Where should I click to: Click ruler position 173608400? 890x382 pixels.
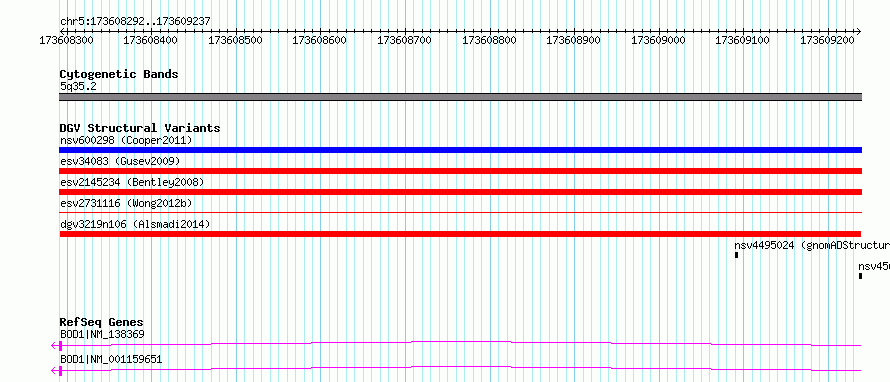coord(151,40)
